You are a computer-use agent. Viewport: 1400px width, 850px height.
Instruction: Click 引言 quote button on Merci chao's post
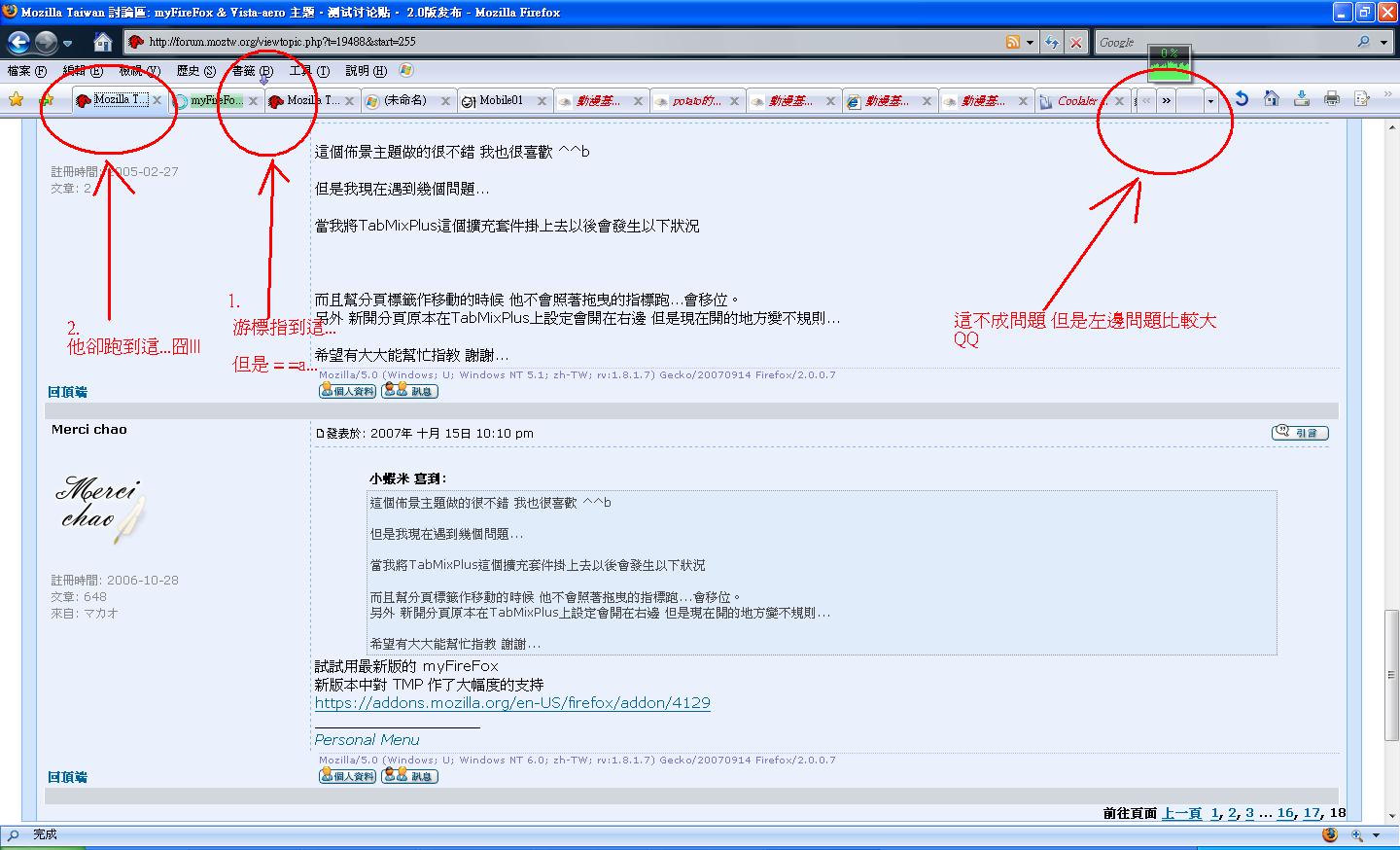pos(1300,433)
